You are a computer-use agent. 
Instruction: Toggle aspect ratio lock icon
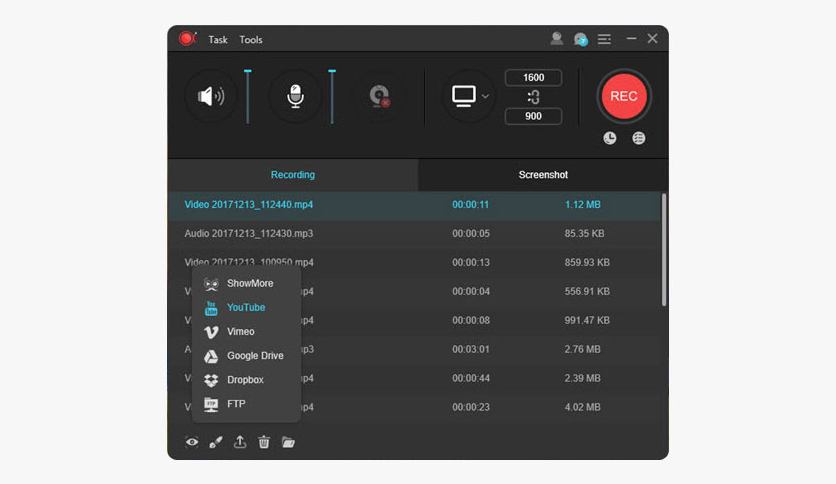[x=533, y=97]
